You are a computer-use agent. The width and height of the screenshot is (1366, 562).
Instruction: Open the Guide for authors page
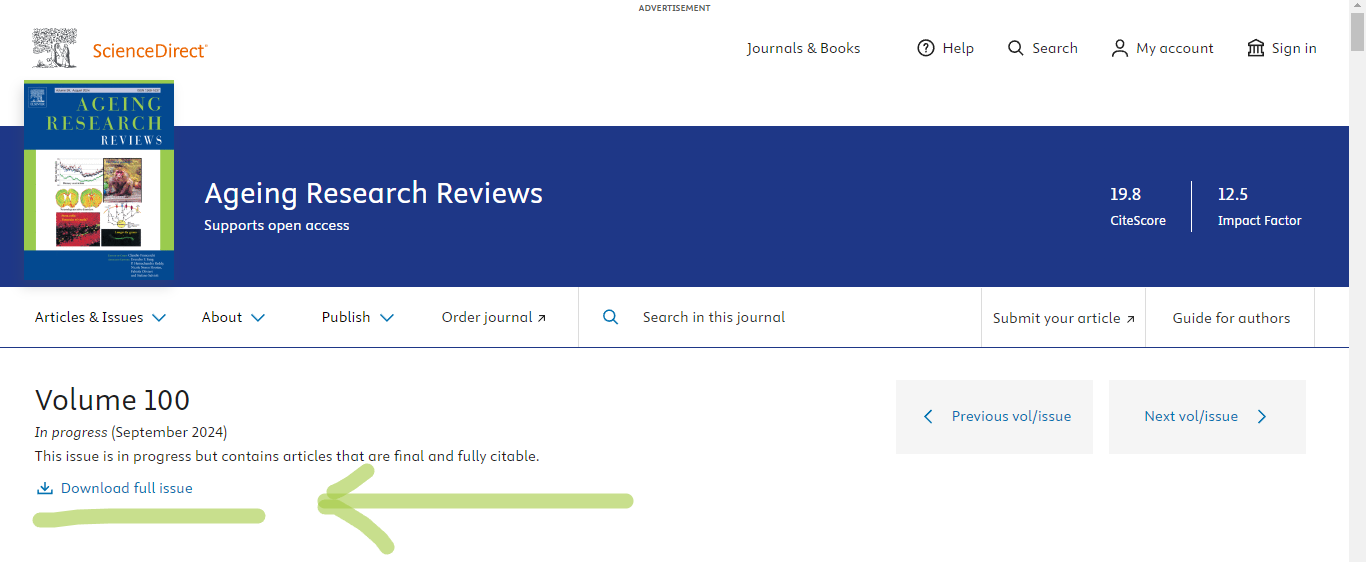[x=1231, y=318]
